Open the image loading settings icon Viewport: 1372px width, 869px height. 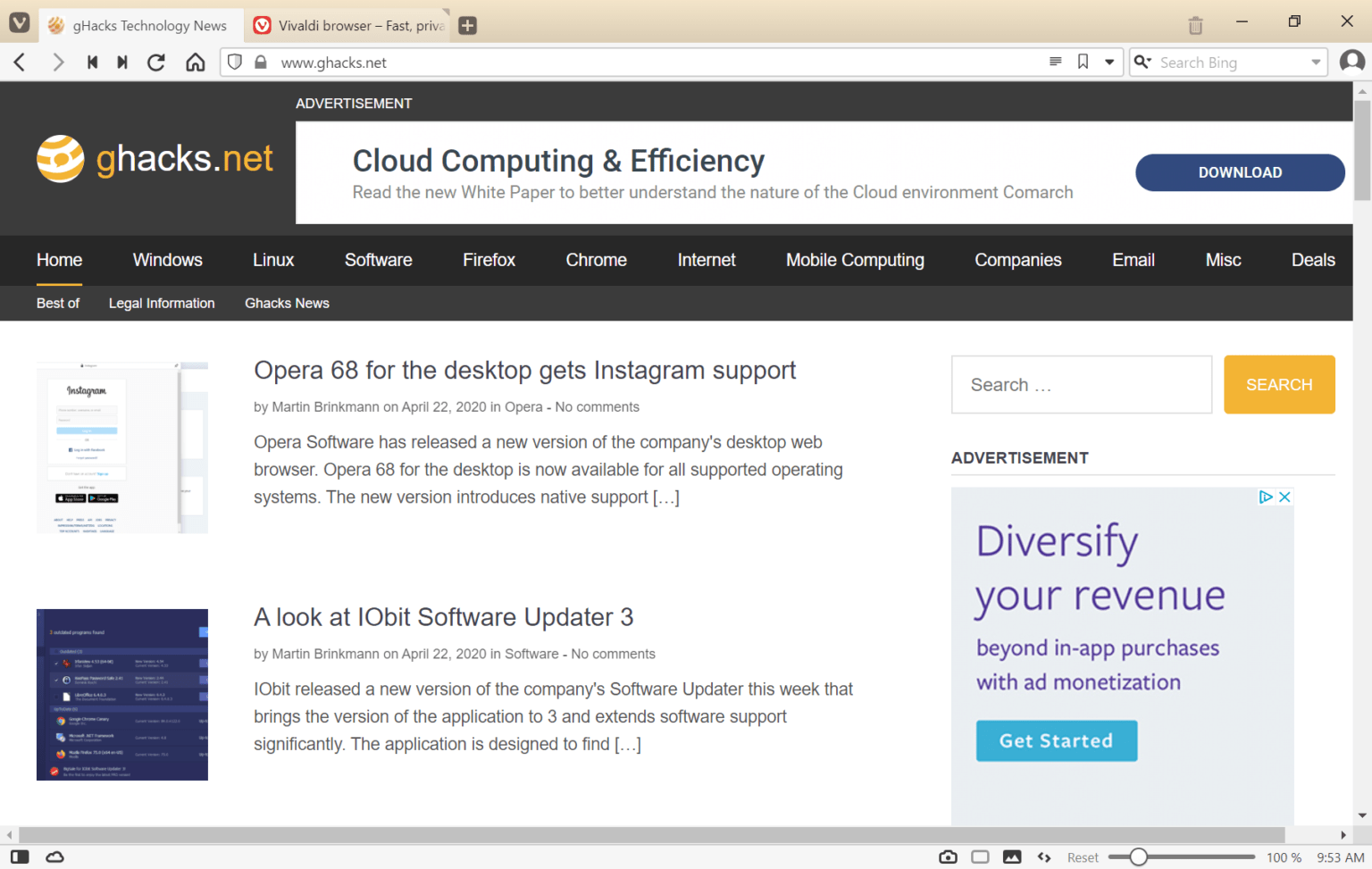1012,856
